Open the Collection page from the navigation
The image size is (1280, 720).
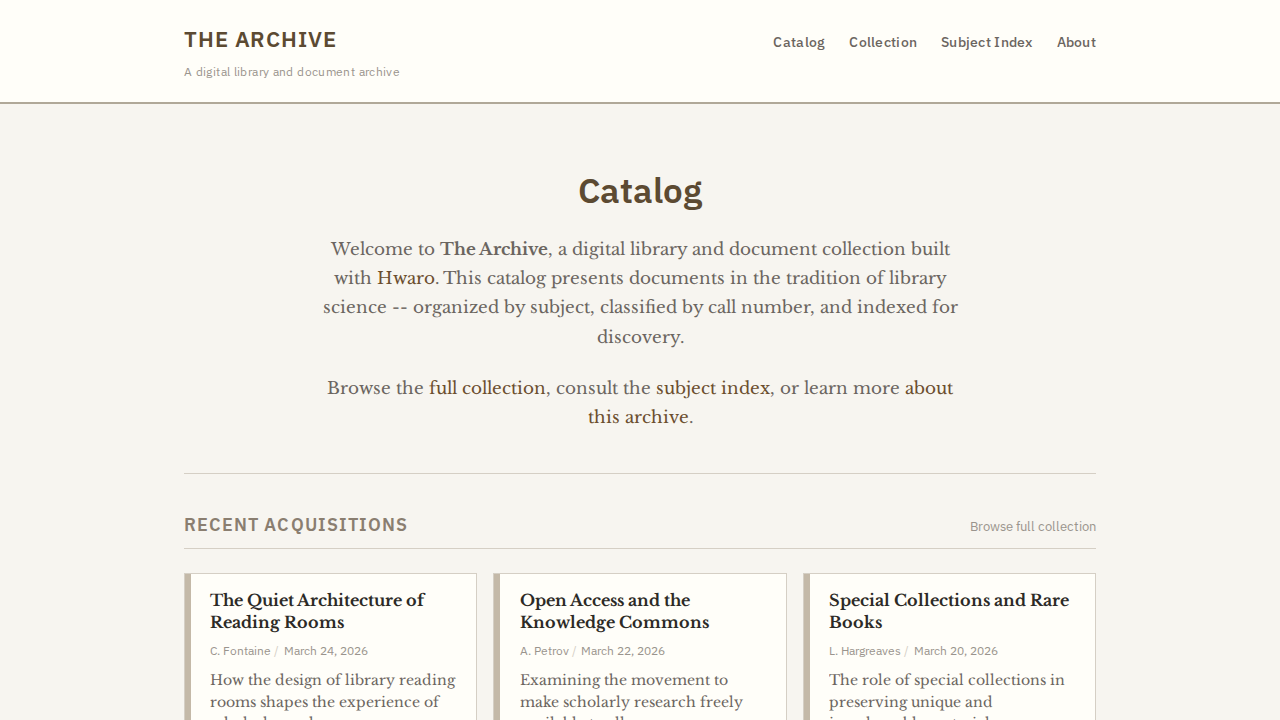(882, 42)
